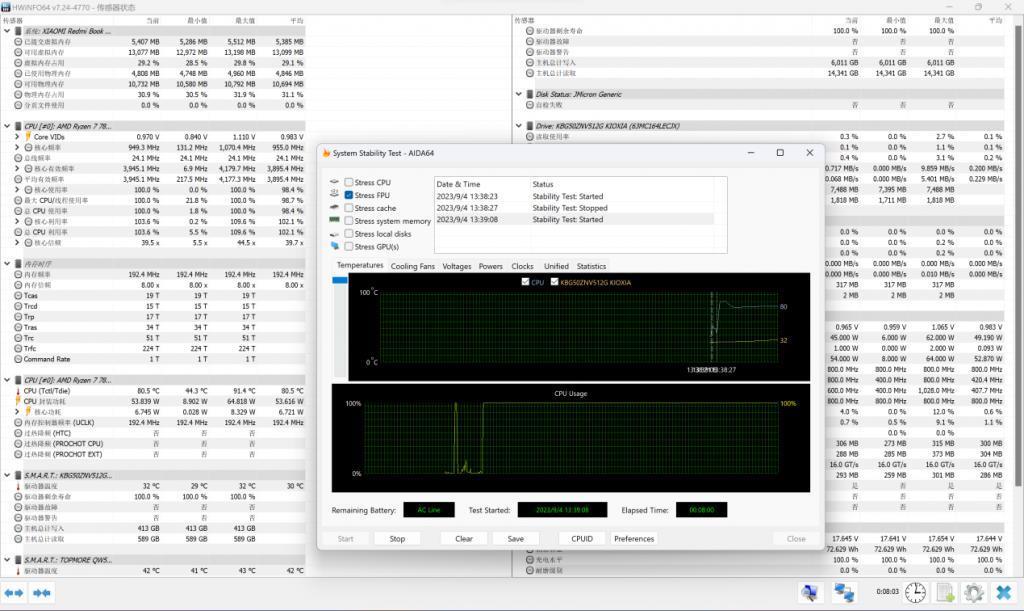This screenshot has width=1024, height=611.
Task: Click the drive icon of S.M.A.R.T.: TOPMORE group
Action: [18, 560]
